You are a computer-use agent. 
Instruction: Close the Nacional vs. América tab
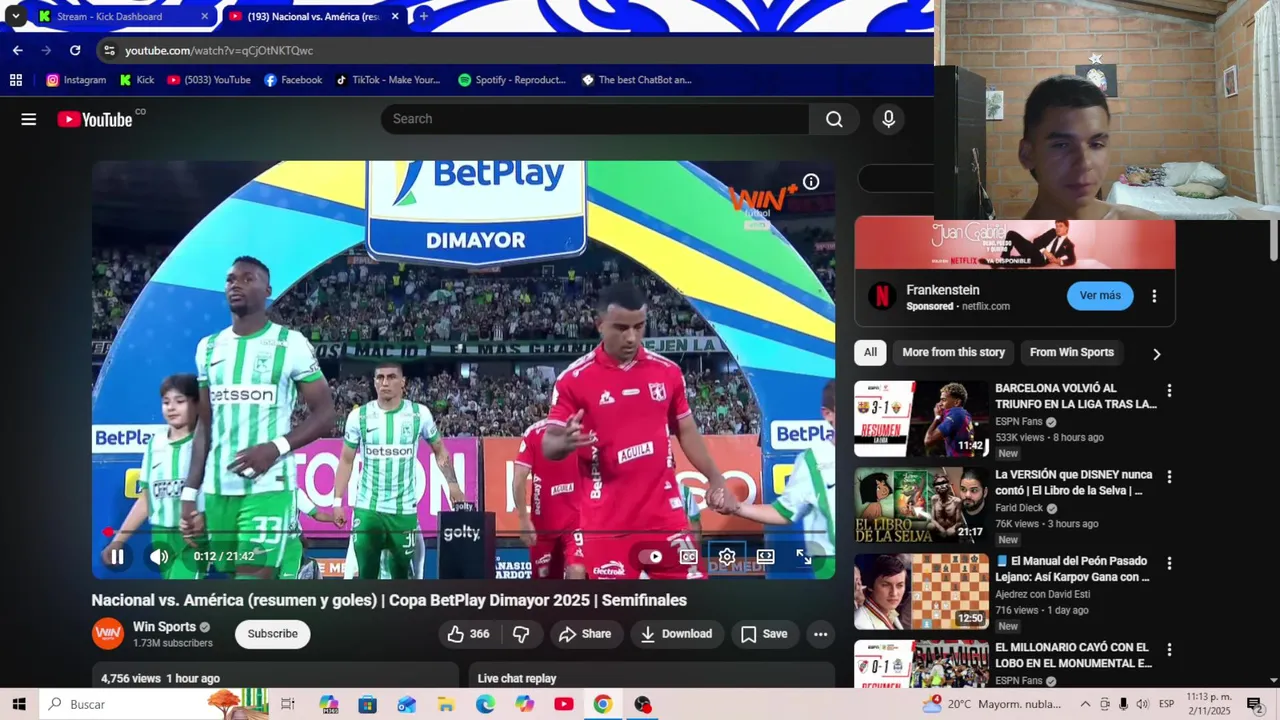(395, 16)
